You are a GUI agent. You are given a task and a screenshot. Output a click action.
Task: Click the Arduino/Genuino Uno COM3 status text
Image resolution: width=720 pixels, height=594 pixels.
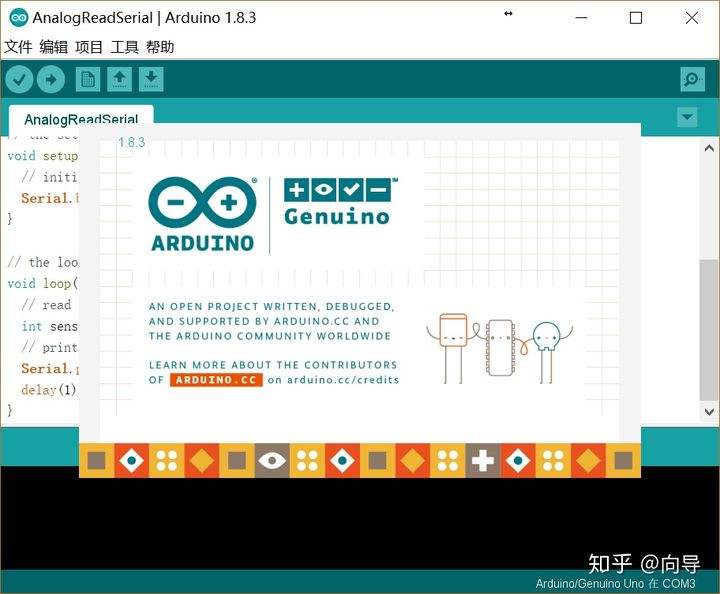pyautogui.click(x=615, y=583)
